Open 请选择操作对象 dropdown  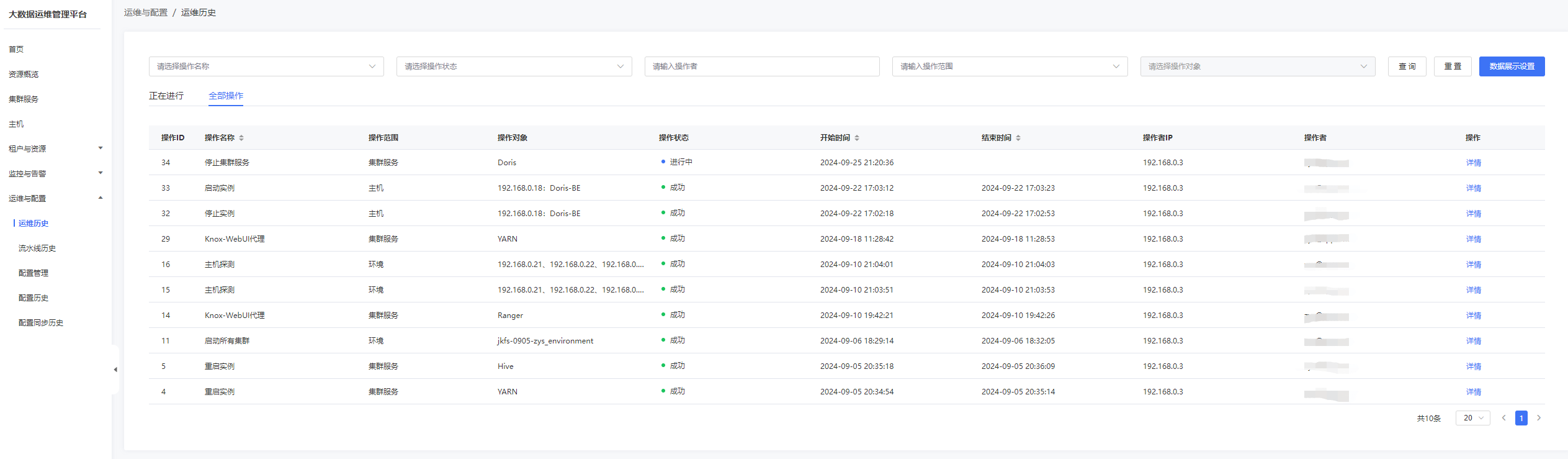pos(1258,66)
